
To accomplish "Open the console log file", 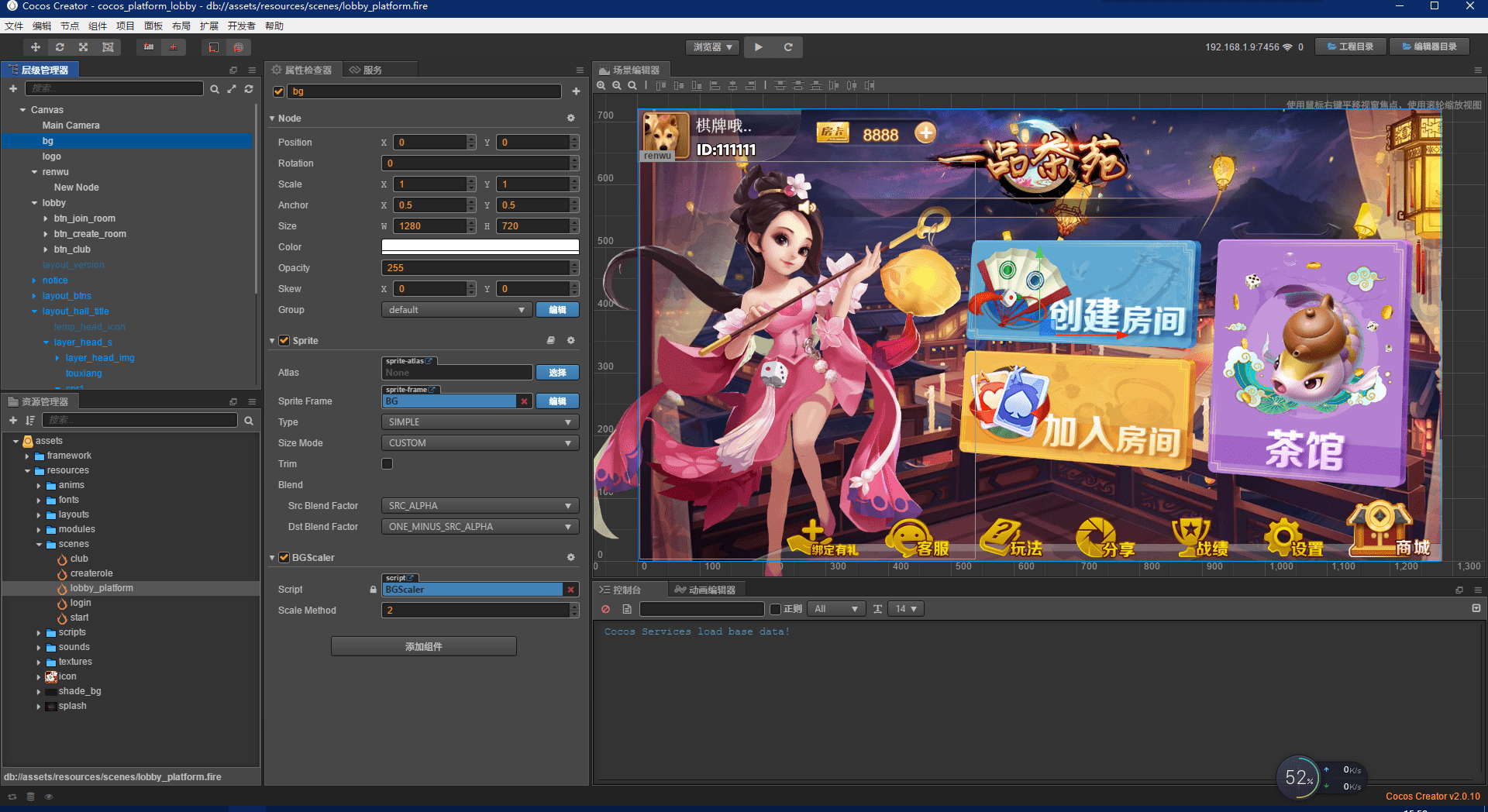I will (x=627, y=609).
